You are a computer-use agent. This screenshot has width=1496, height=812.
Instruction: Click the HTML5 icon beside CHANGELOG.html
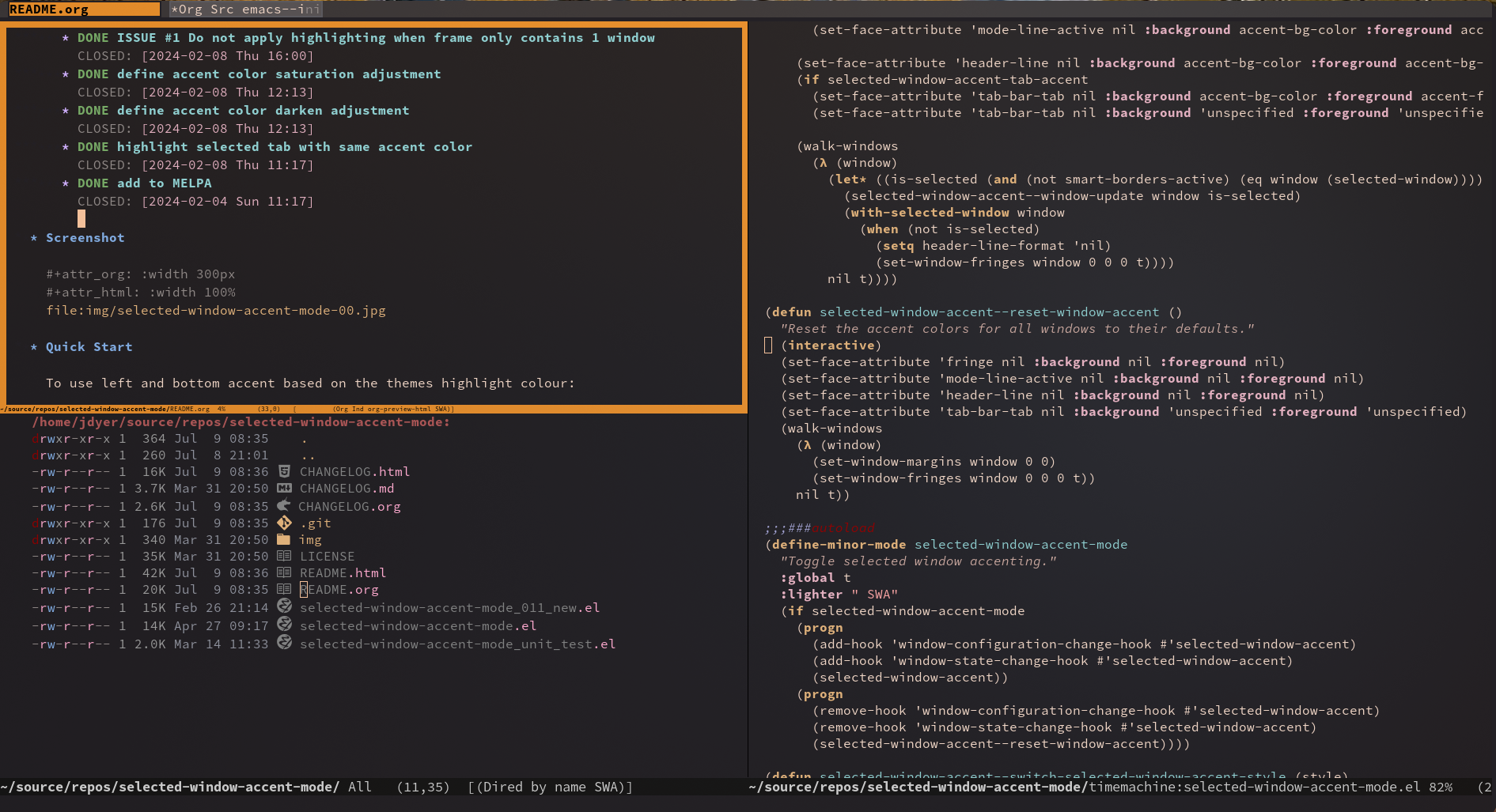285,470
